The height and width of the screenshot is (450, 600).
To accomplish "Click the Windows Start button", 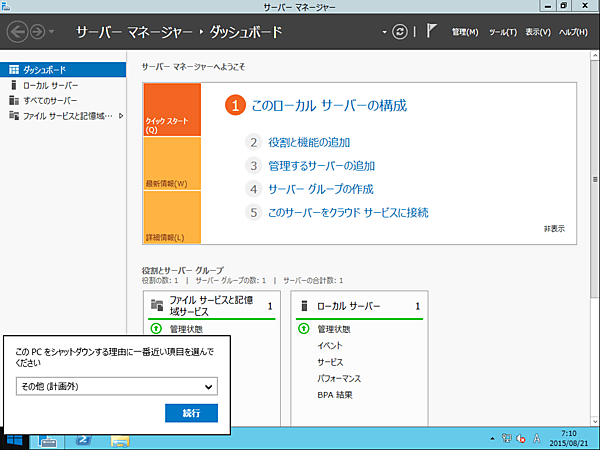I will (x=15, y=440).
